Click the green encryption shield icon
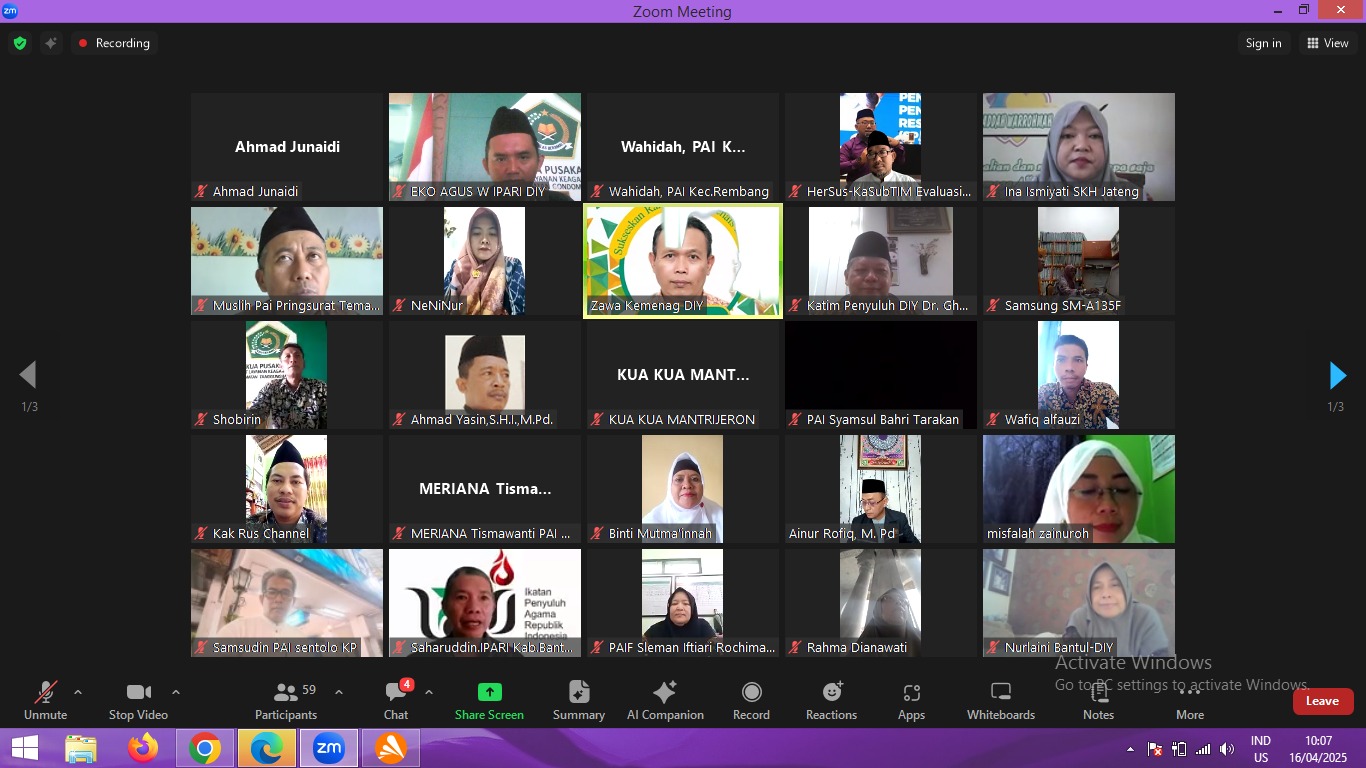Viewport: 1366px width, 768px height. tap(20, 43)
